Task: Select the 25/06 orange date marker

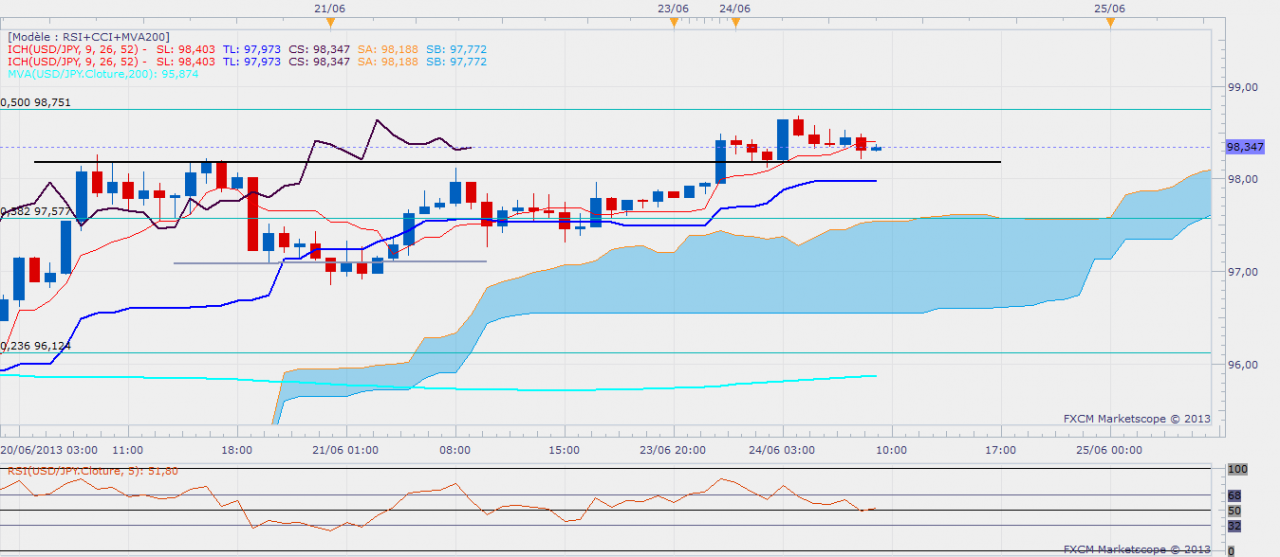Action: point(1110,22)
